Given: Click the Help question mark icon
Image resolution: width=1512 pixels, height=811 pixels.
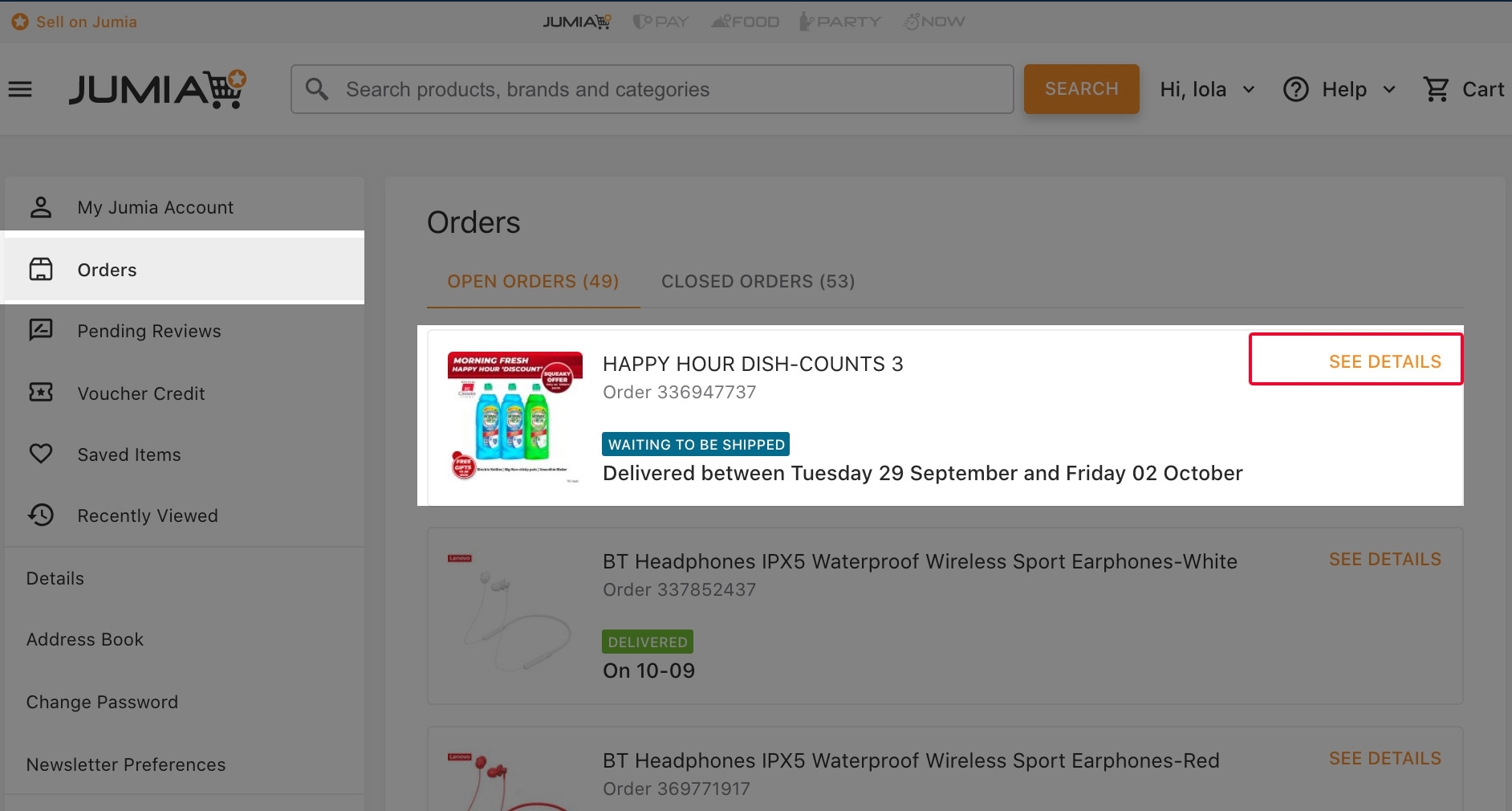Looking at the screenshot, I should 1295,89.
